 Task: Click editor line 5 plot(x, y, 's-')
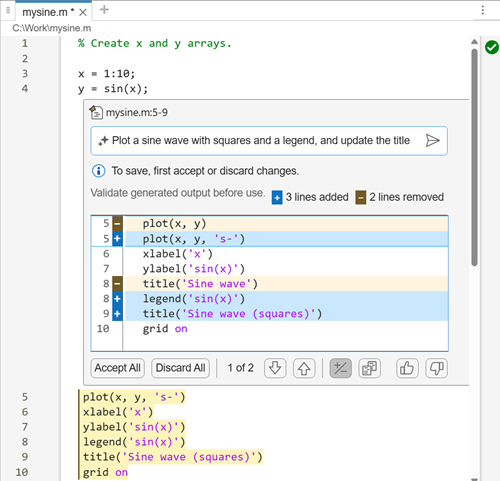(134, 397)
